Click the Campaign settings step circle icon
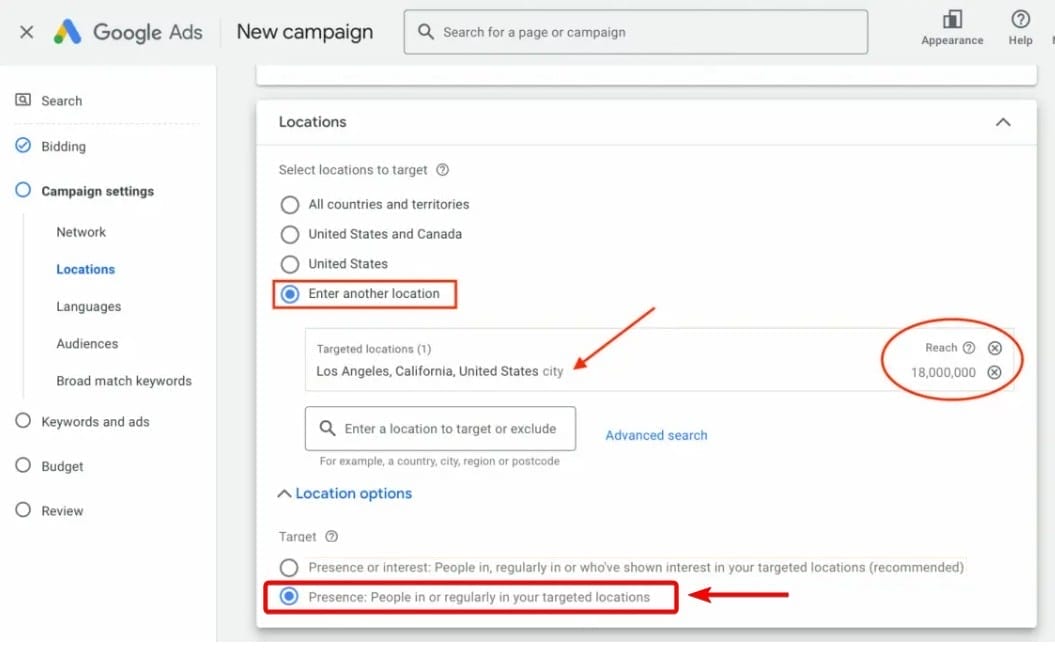The image size is (1055, 651). coord(25,191)
